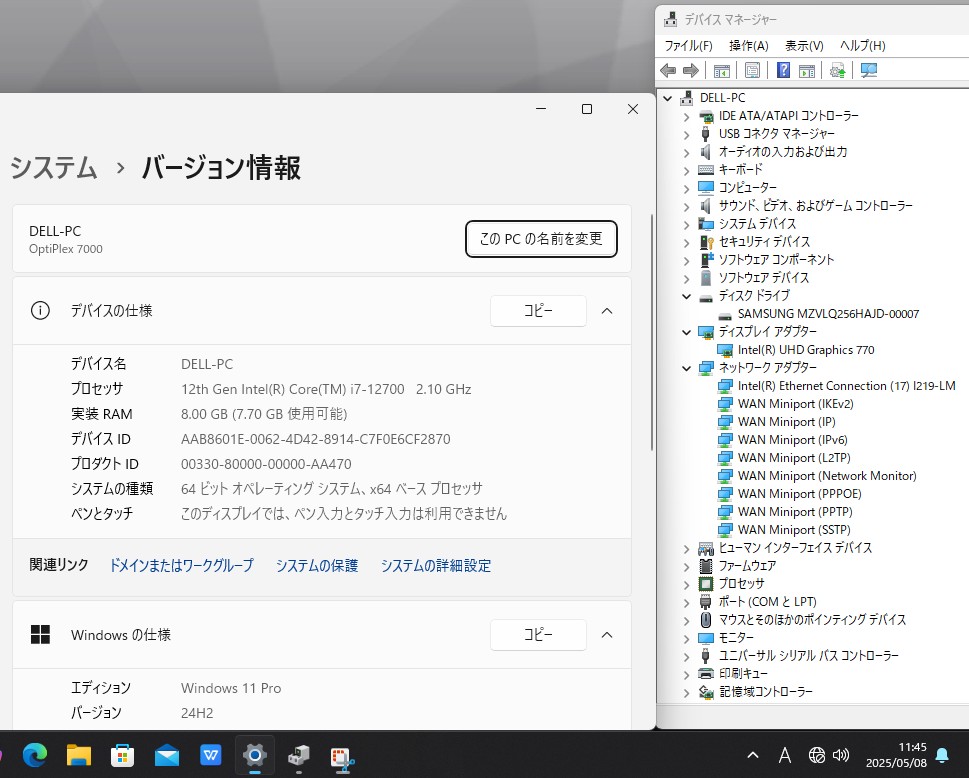Open Microsoft Edge from the taskbar
The width and height of the screenshot is (969, 778).
click(35, 755)
